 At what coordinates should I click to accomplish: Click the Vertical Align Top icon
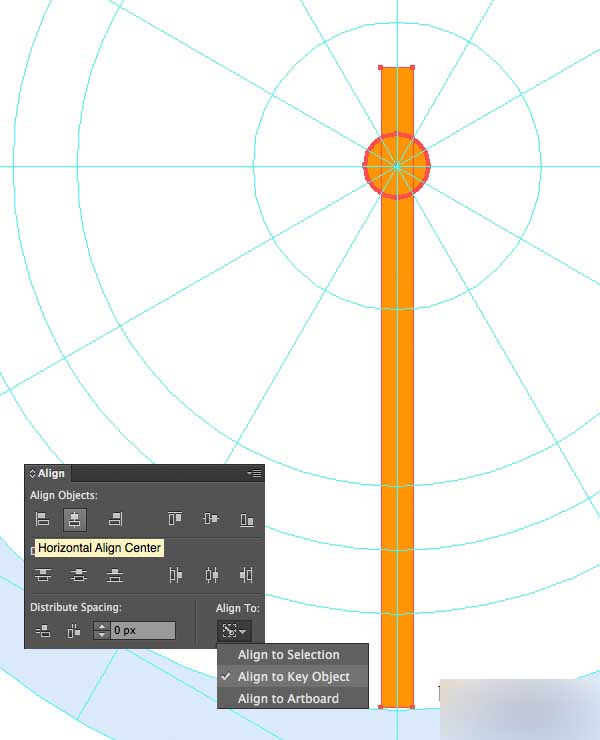[x=175, y=519]
